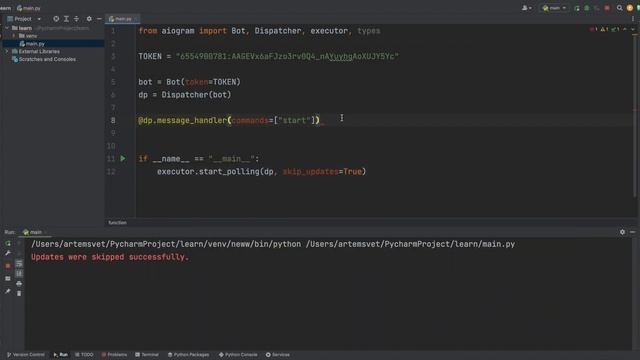
Task: Open the Services tool window
Action: (278, 355)
